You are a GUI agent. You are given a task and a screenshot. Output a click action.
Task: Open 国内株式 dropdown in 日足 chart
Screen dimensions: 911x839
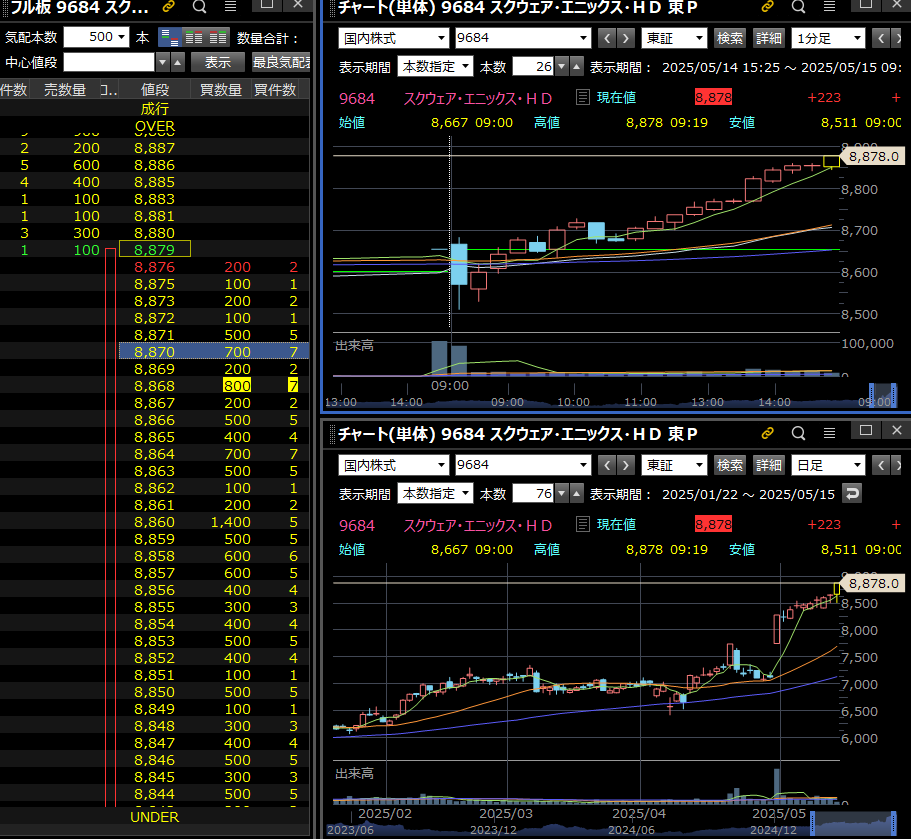393,465
